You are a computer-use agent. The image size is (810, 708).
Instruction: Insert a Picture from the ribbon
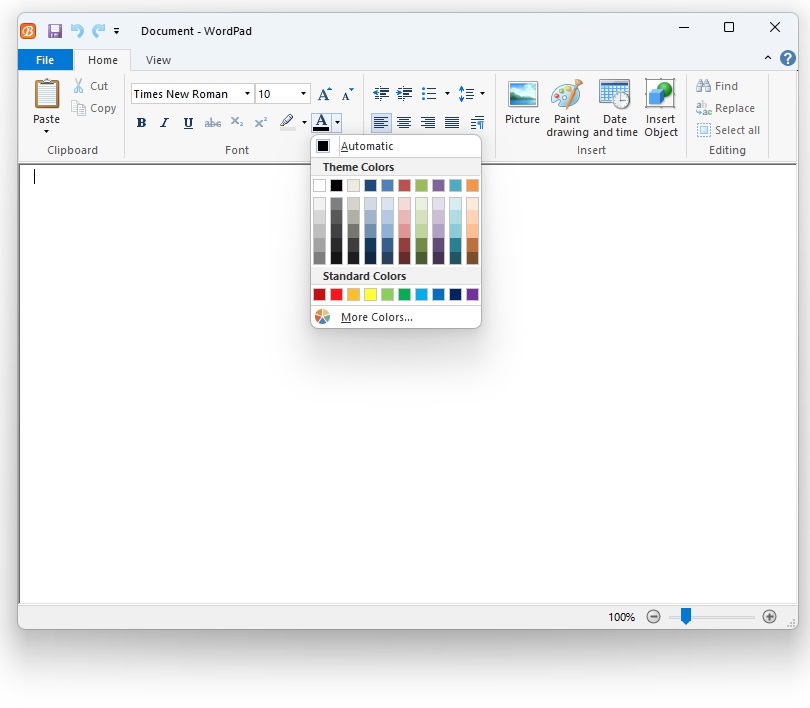coord(522,96)
